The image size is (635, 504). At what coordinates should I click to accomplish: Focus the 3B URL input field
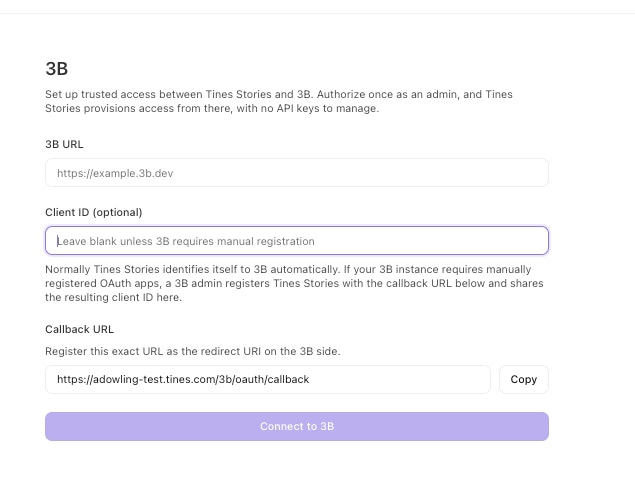[x=297, y=173]
